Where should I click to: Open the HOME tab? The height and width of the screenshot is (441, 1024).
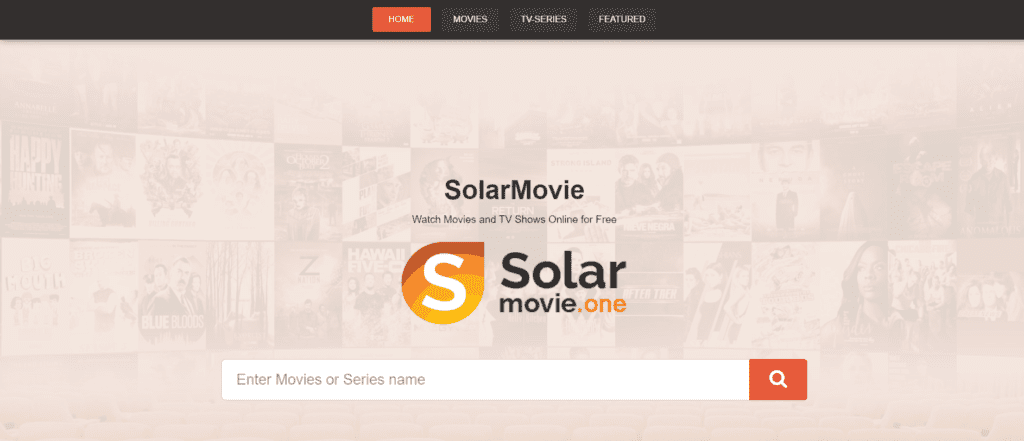401,19
